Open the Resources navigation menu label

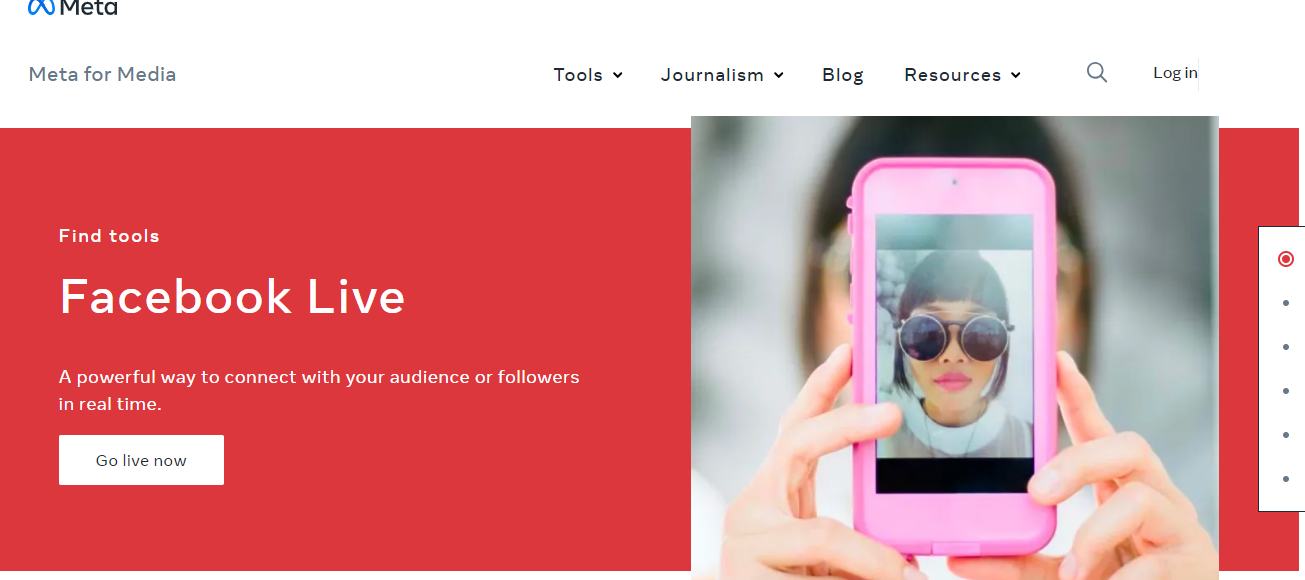952,75
